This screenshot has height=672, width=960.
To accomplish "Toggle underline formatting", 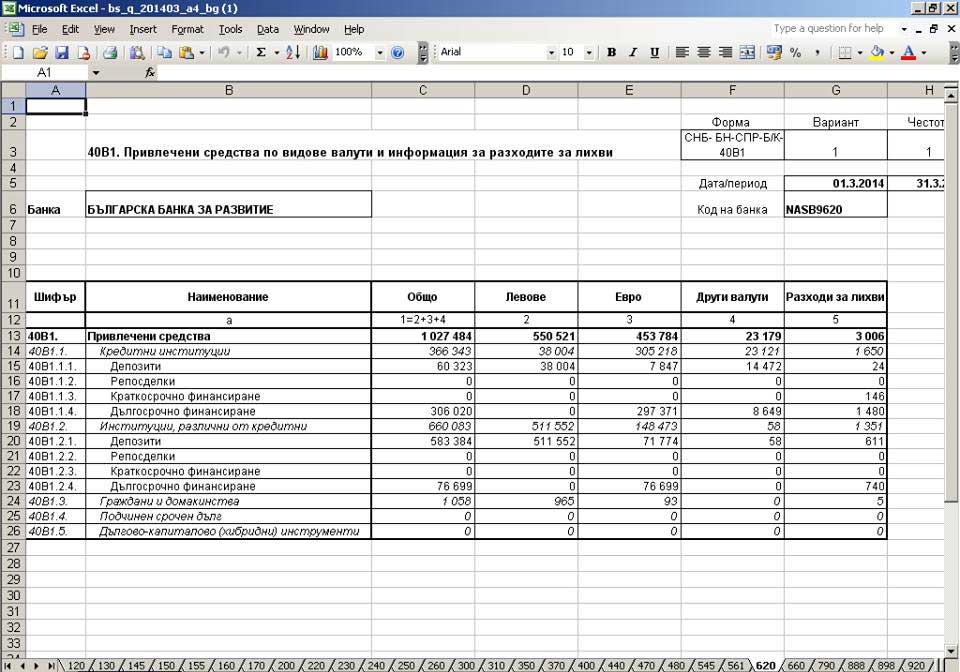I will click(654, 53).
